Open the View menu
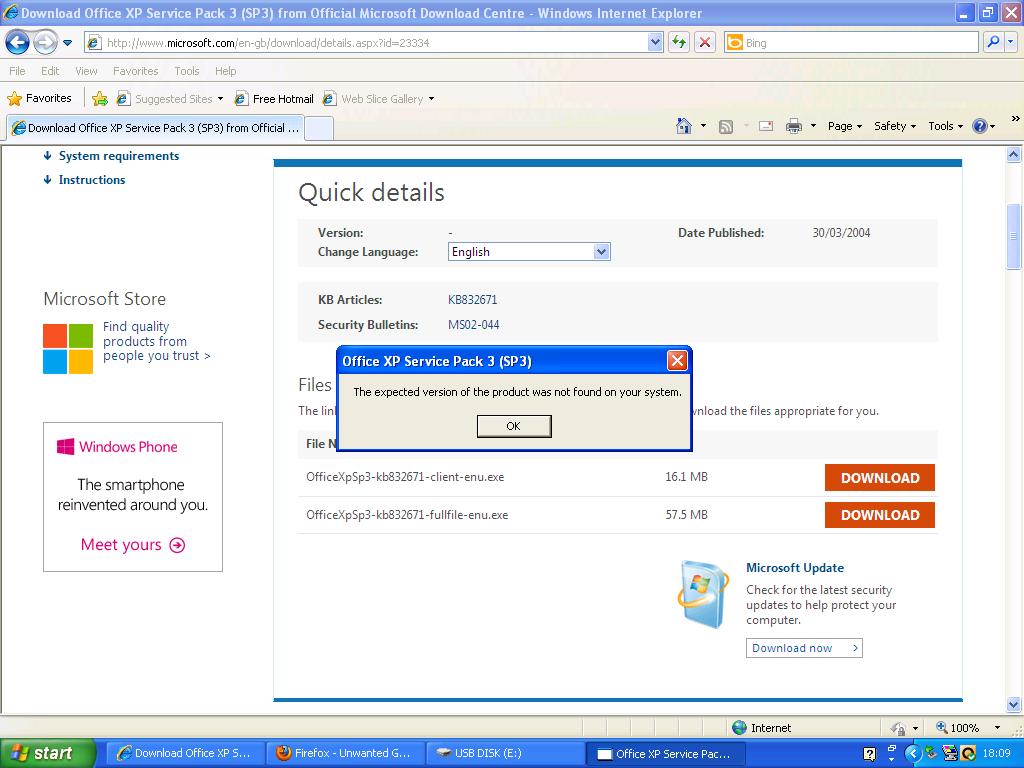This screenshot has height=768, width=1024. 86,71
